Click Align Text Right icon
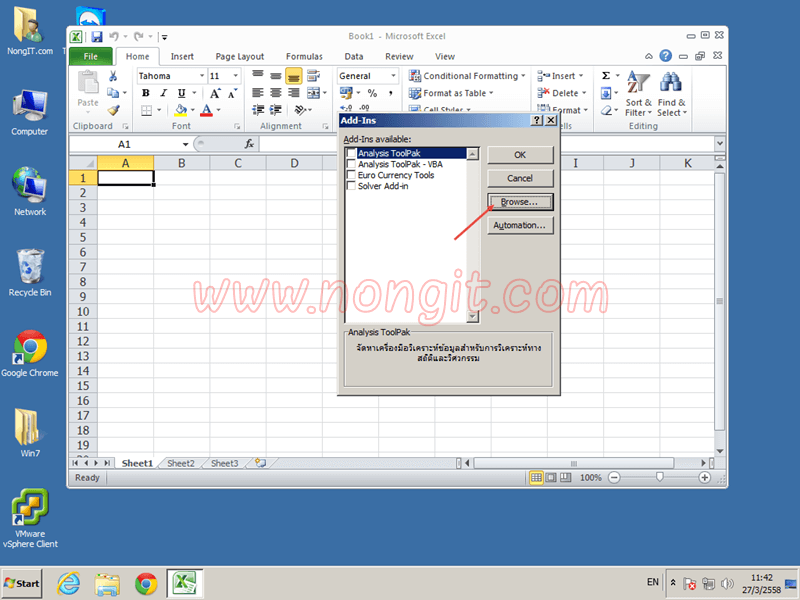This screenshot has height=600, width=800. point(294,93)
